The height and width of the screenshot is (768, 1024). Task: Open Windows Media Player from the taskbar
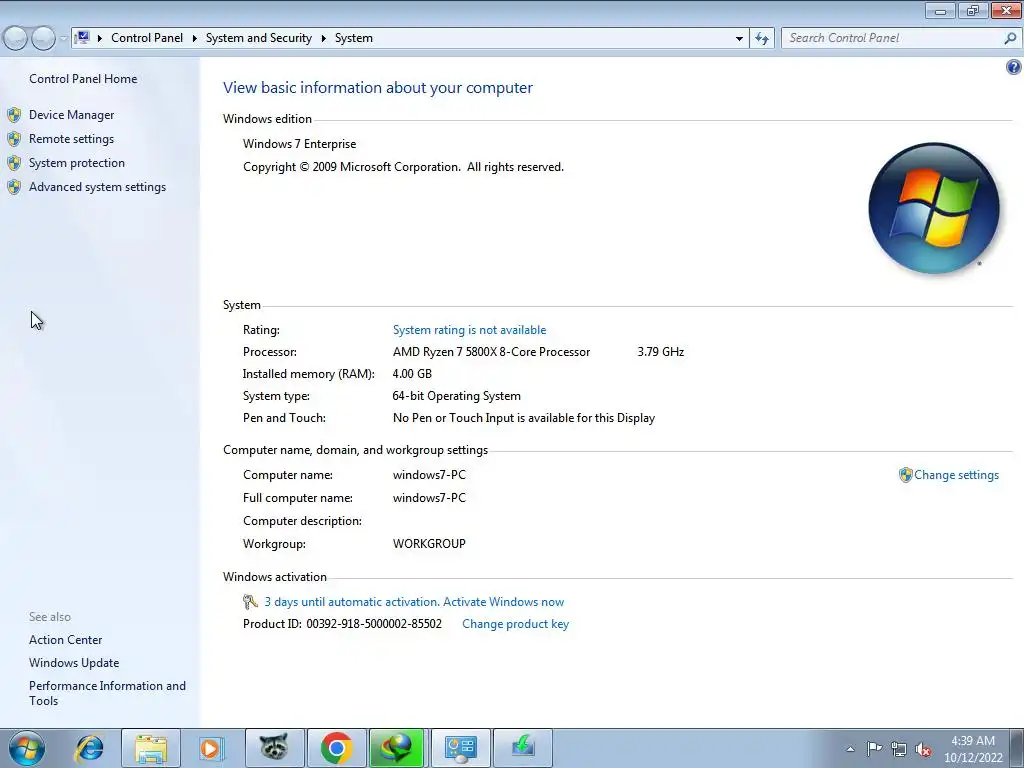pyautogui.click(x=213, y=748)
